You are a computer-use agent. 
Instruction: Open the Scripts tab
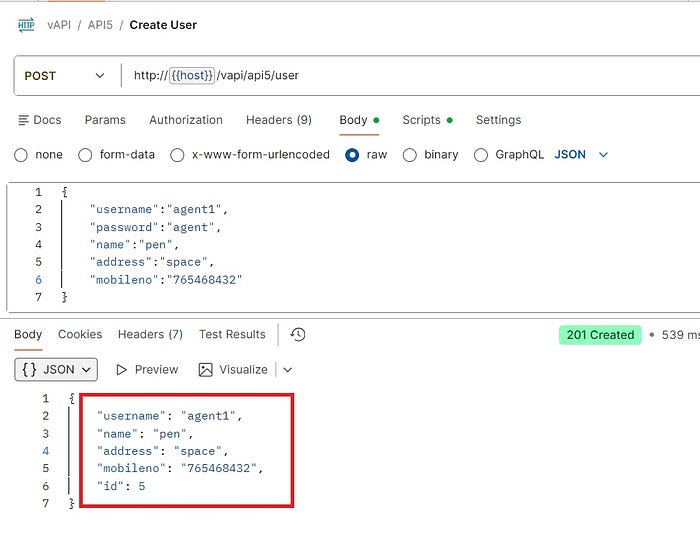[x=427, y=120]
